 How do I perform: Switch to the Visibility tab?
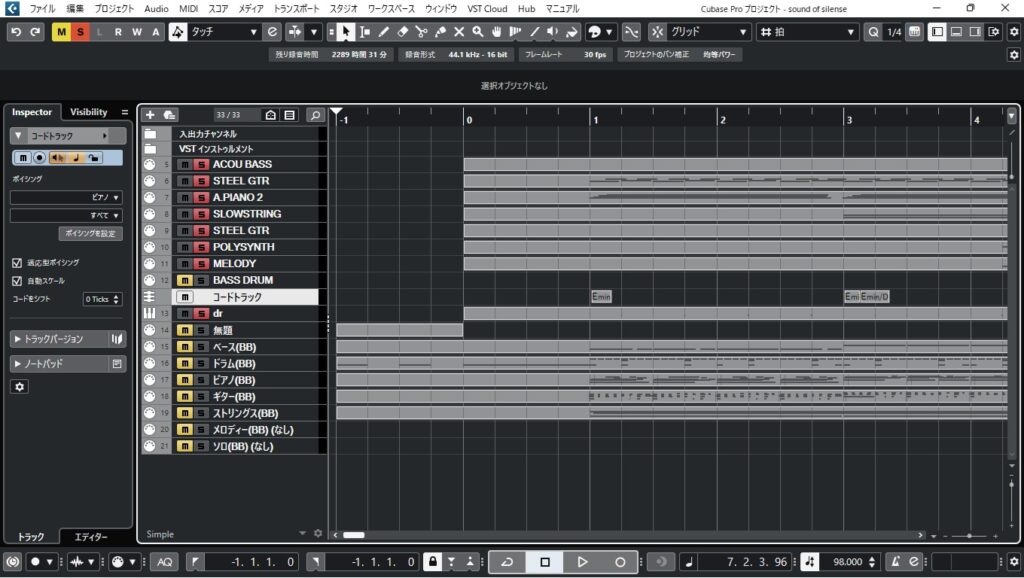(88, 112)
